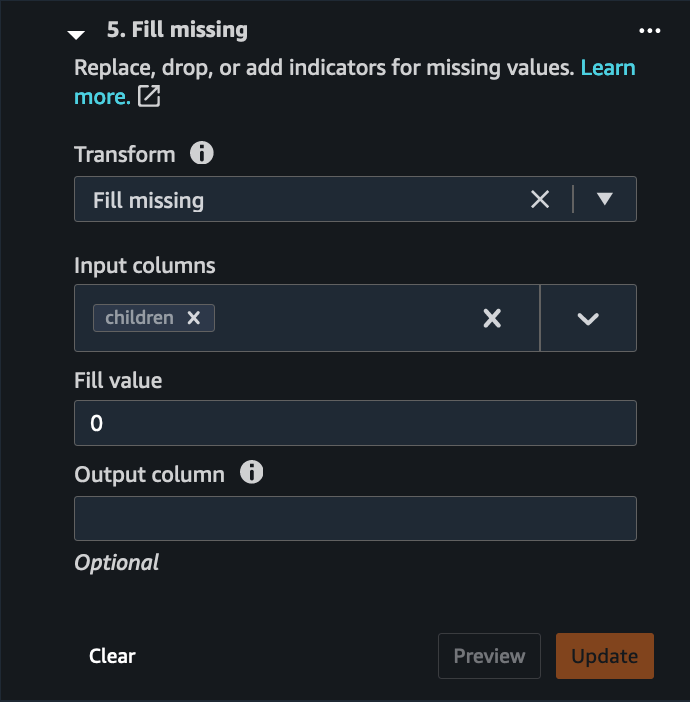Click inside the Input columns box
This screenshot has height=702, width=690.
[340, 318]
